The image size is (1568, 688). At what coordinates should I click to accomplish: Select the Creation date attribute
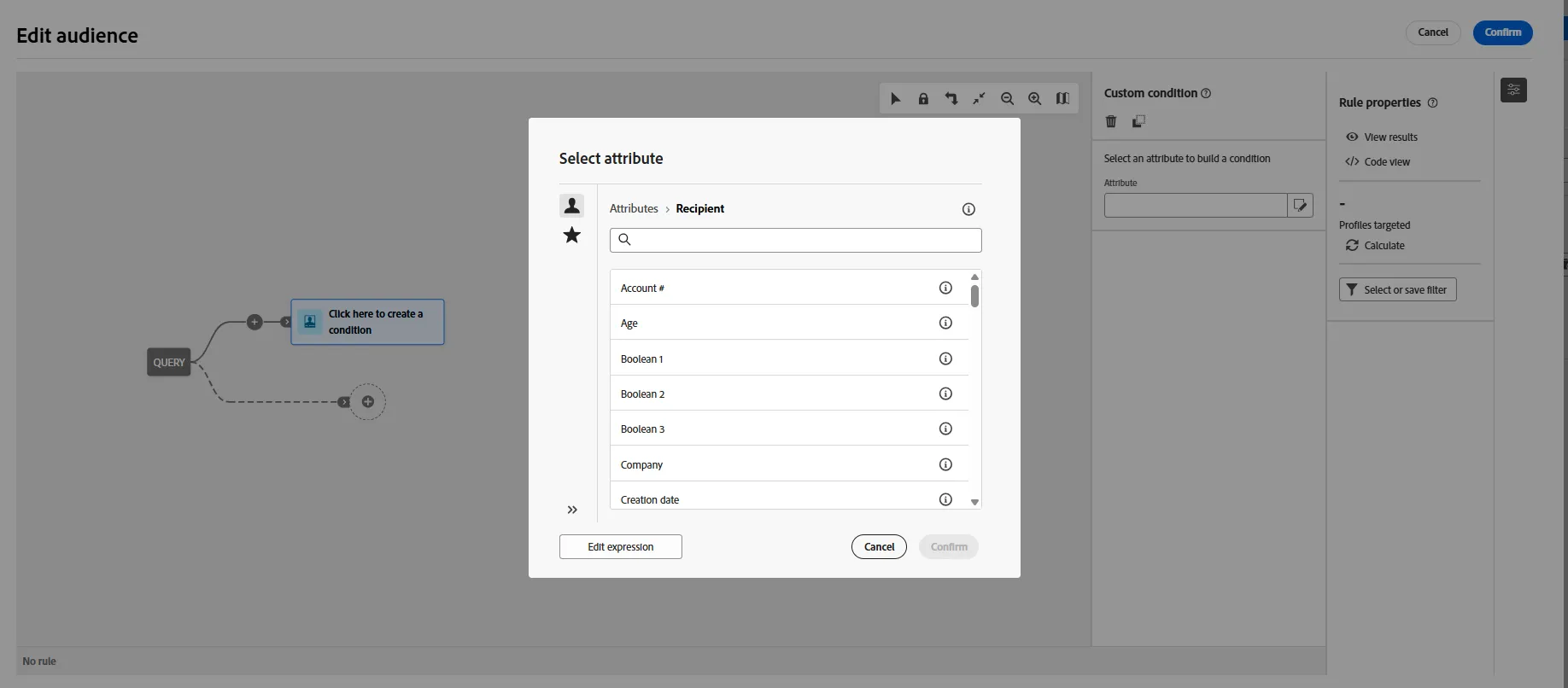click(789, 499)
